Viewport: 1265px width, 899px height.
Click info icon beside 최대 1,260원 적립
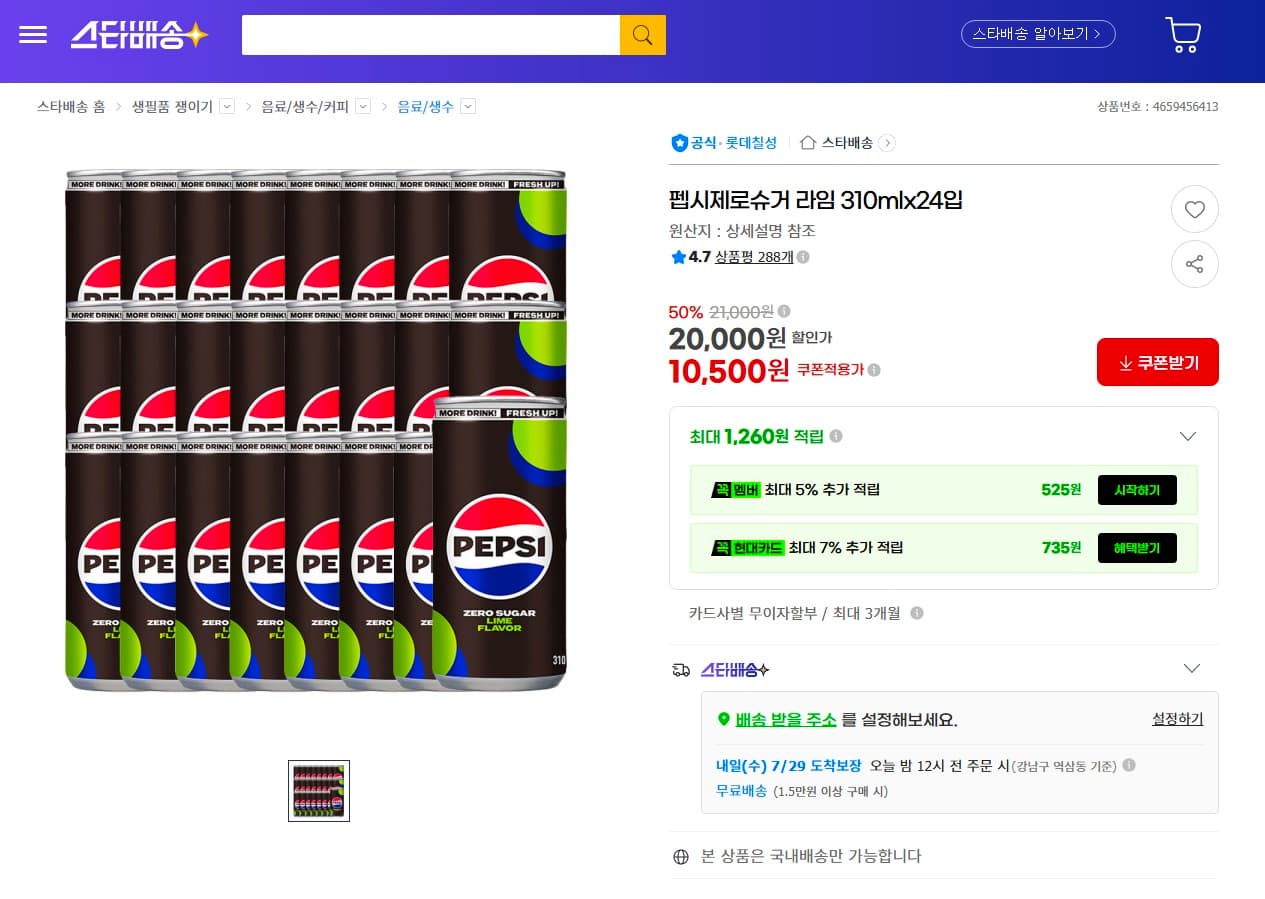coord(836,436)
